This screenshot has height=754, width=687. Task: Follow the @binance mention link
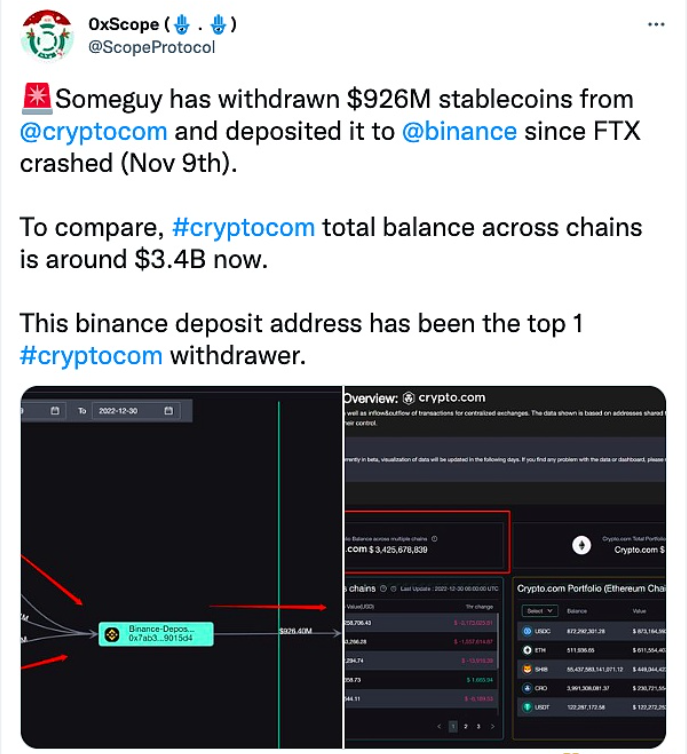[459, 131]
